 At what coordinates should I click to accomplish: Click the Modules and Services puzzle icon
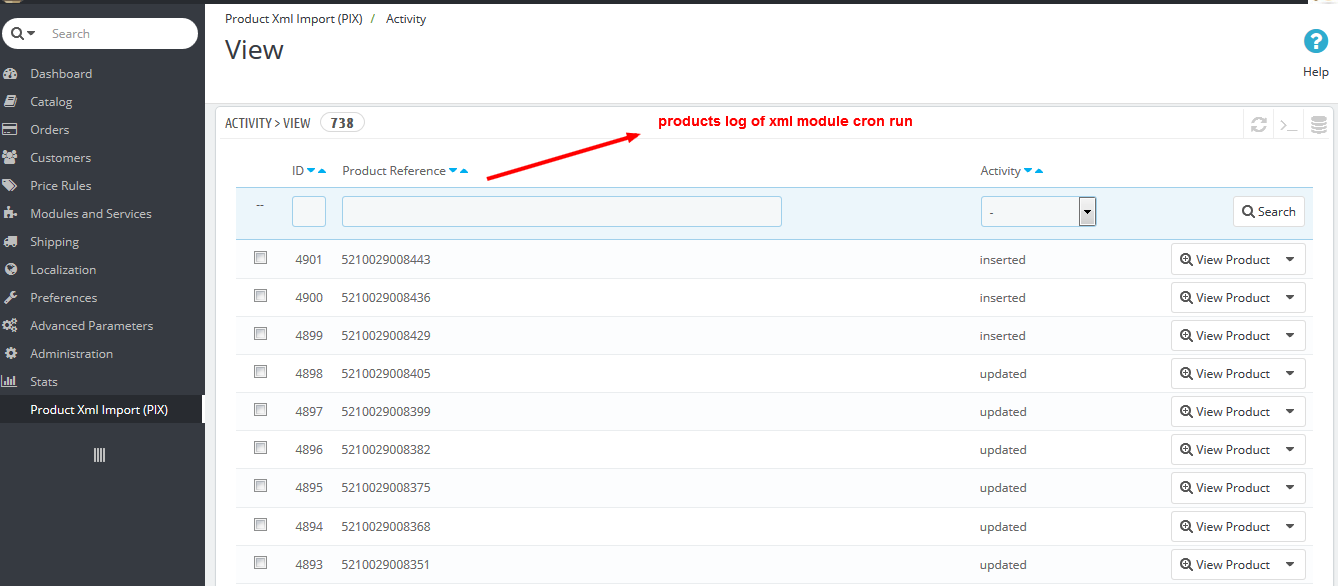point(10,214)
